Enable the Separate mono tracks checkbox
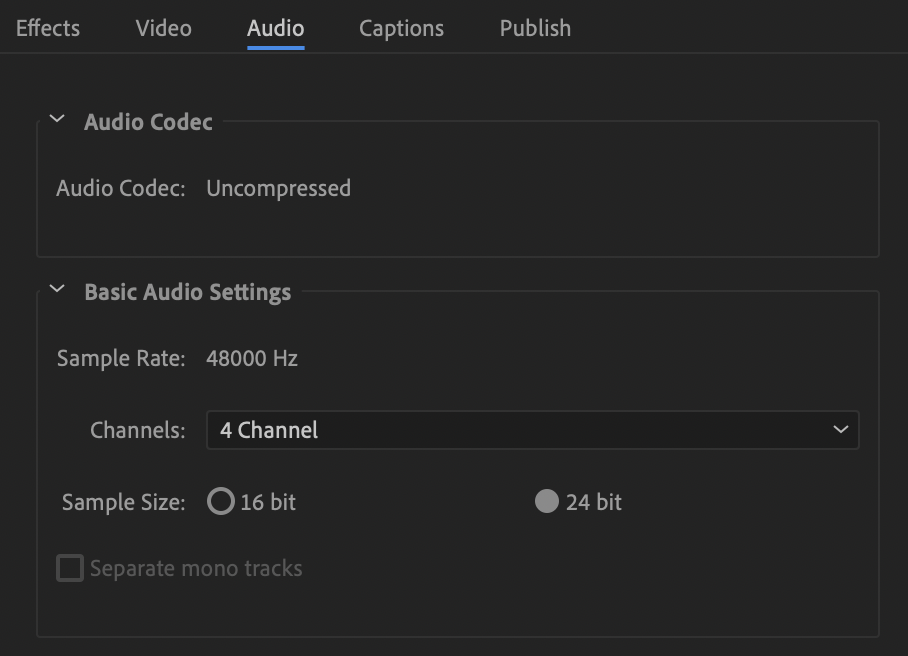This screenshot has height=656, width=908. click(x=70, y=568)
